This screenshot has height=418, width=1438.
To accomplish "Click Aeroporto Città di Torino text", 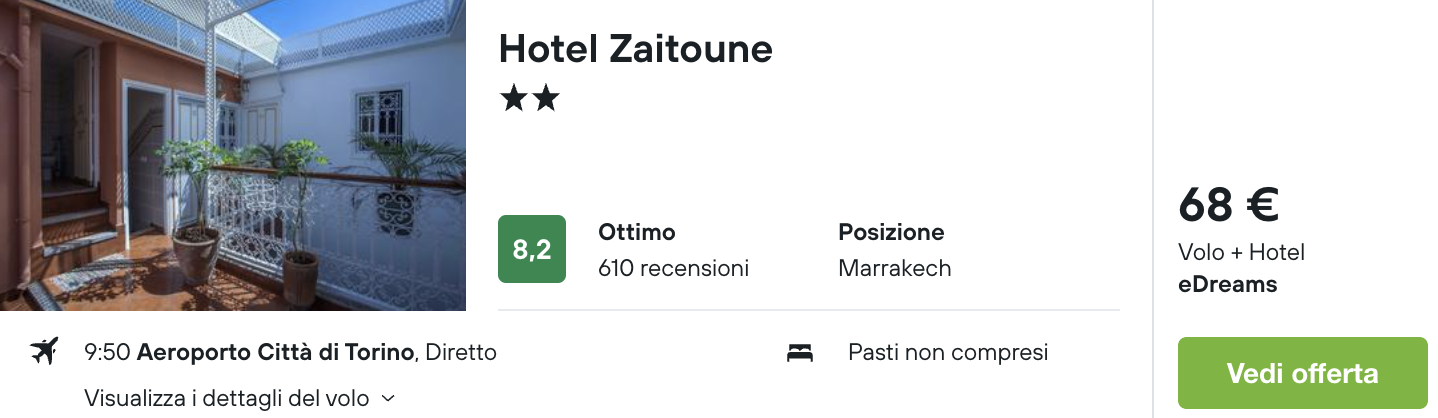I will 276,352.
